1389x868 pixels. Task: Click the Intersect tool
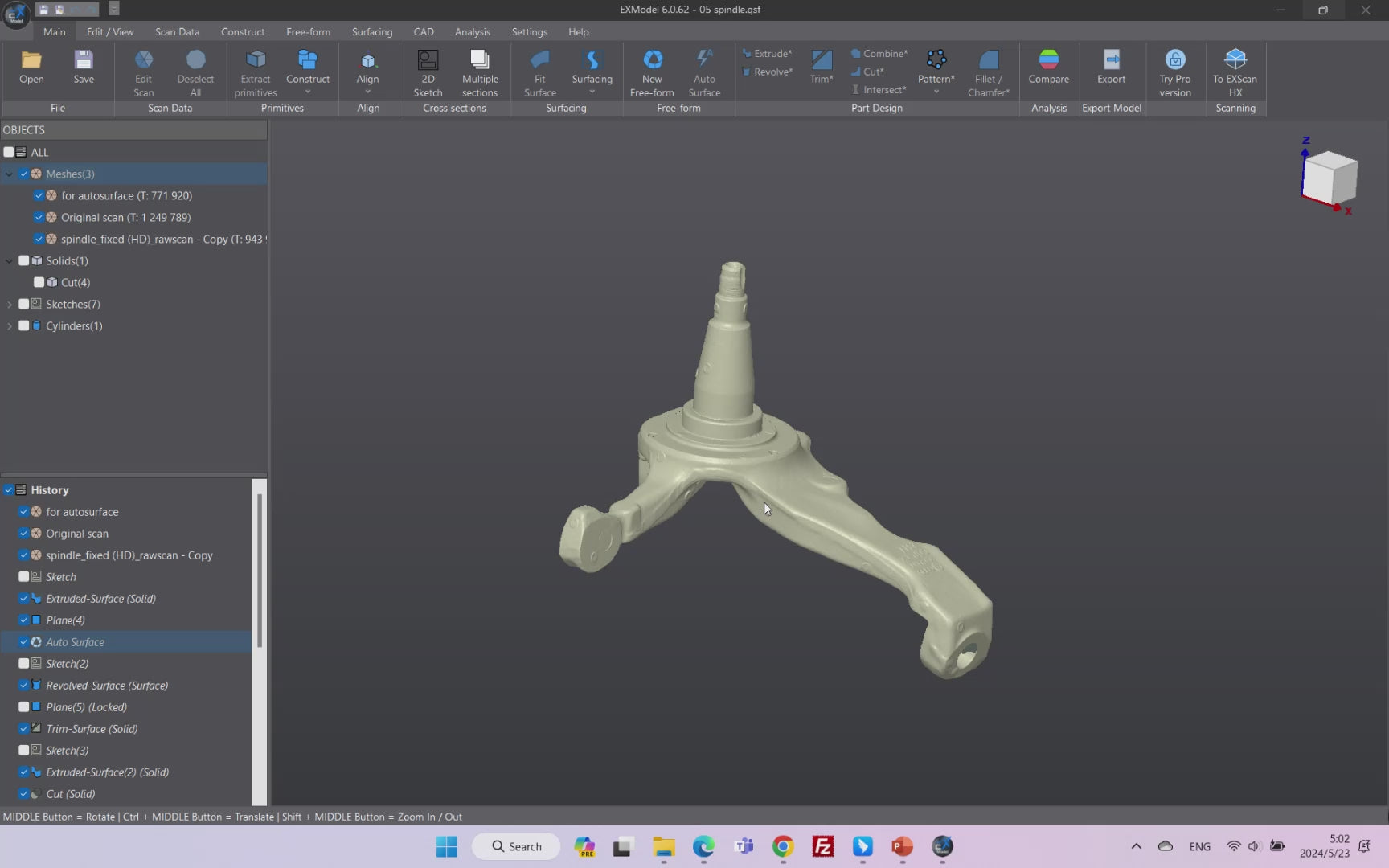(x=879, y=89)
